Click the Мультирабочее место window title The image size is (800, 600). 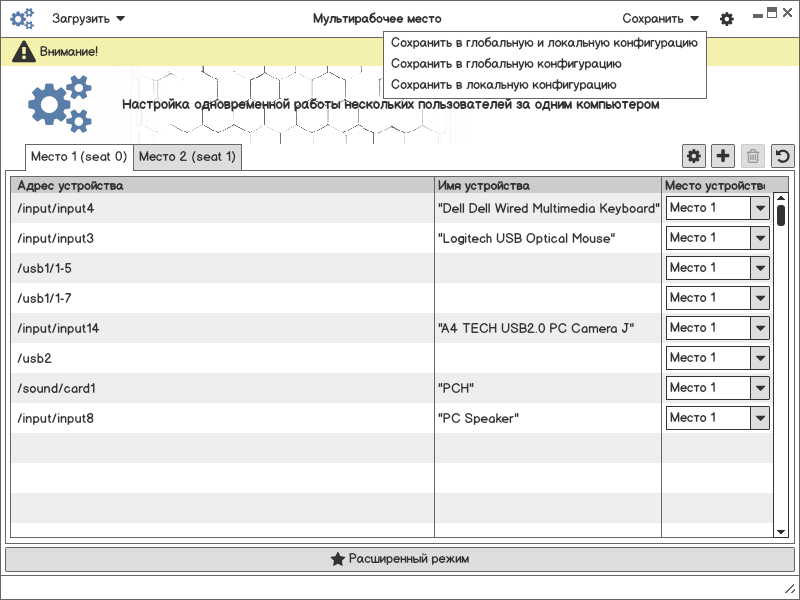pos(377,19)
